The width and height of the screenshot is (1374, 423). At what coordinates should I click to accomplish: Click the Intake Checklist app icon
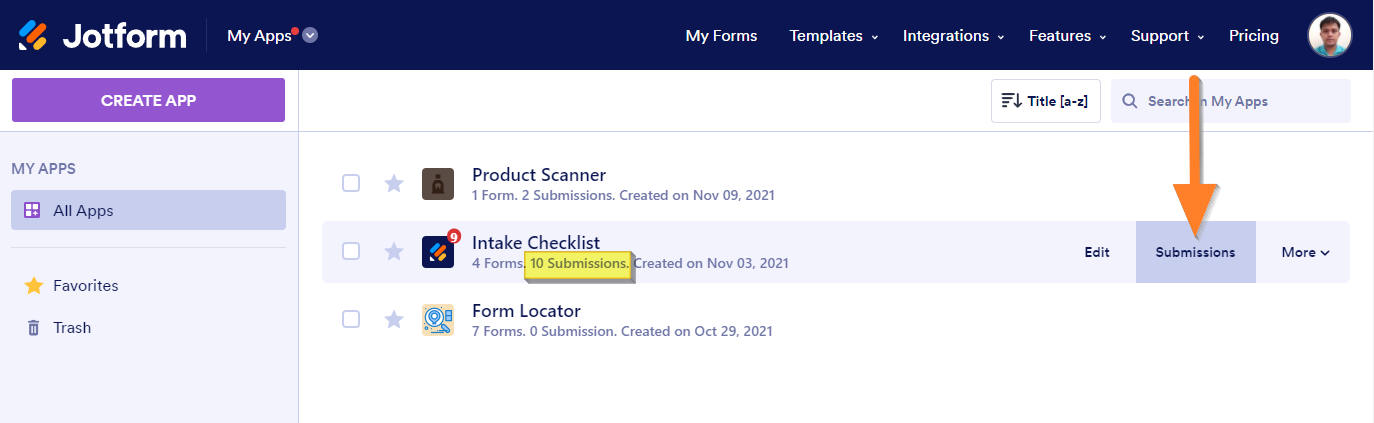pyautogui.click(x=438, y=252)
